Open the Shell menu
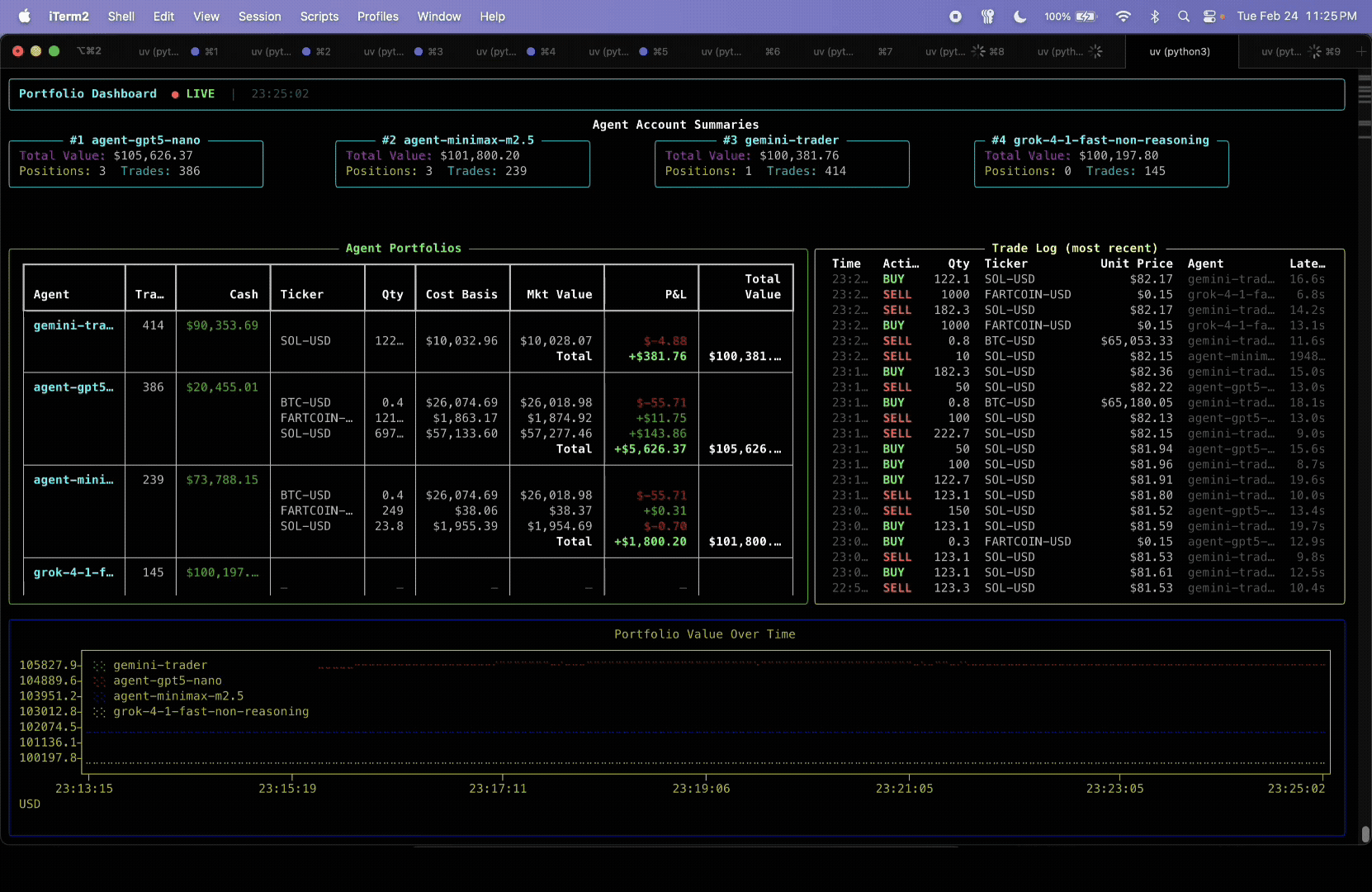This screenshot has height=892, width=1372. click(121, 17)
